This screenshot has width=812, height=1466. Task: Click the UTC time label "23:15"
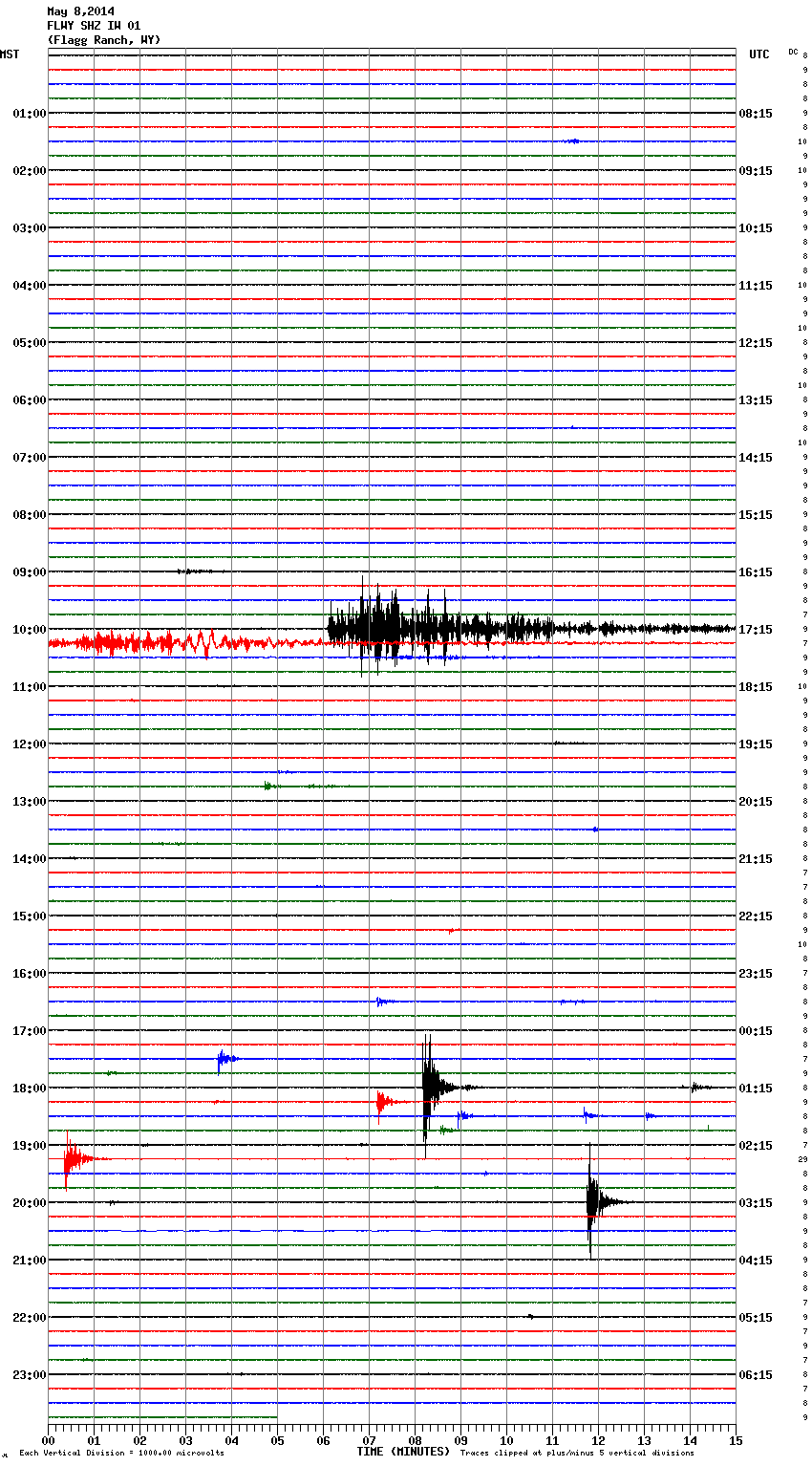click(x=756, y=973)
